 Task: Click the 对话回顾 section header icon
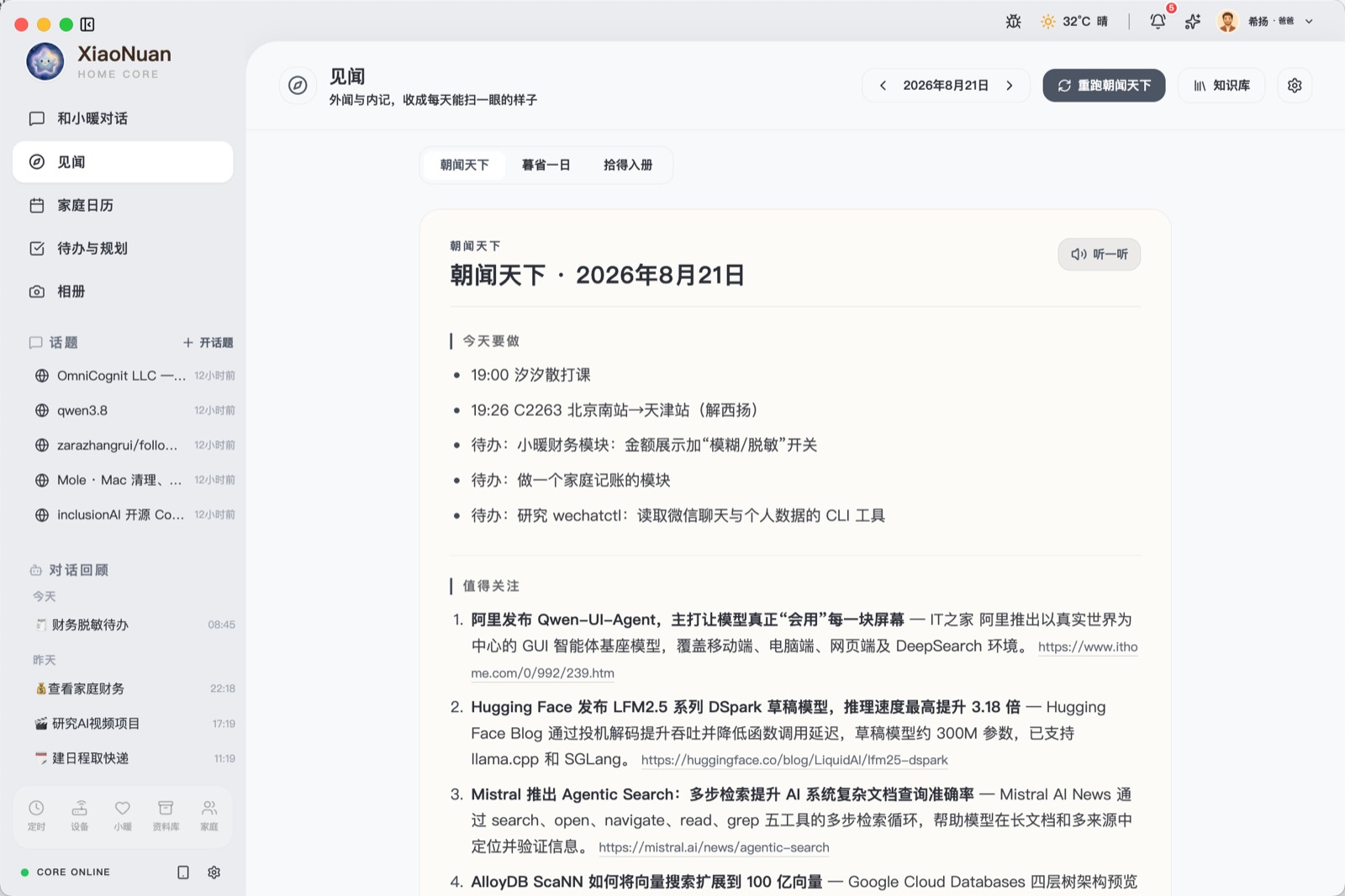35,570
